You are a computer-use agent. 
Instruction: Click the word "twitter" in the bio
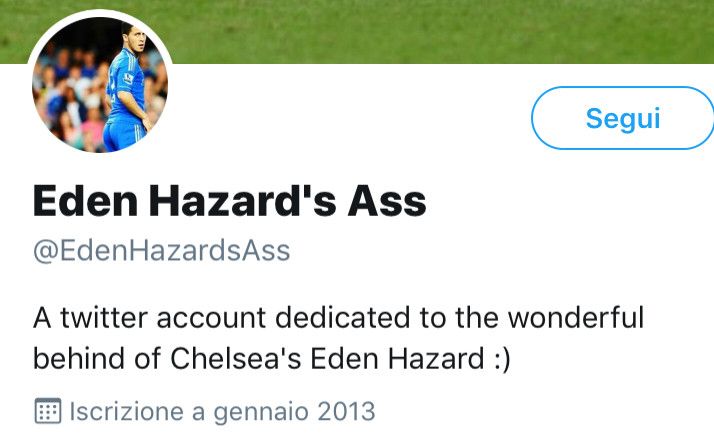pyautogui.click(x=100, y=318)
